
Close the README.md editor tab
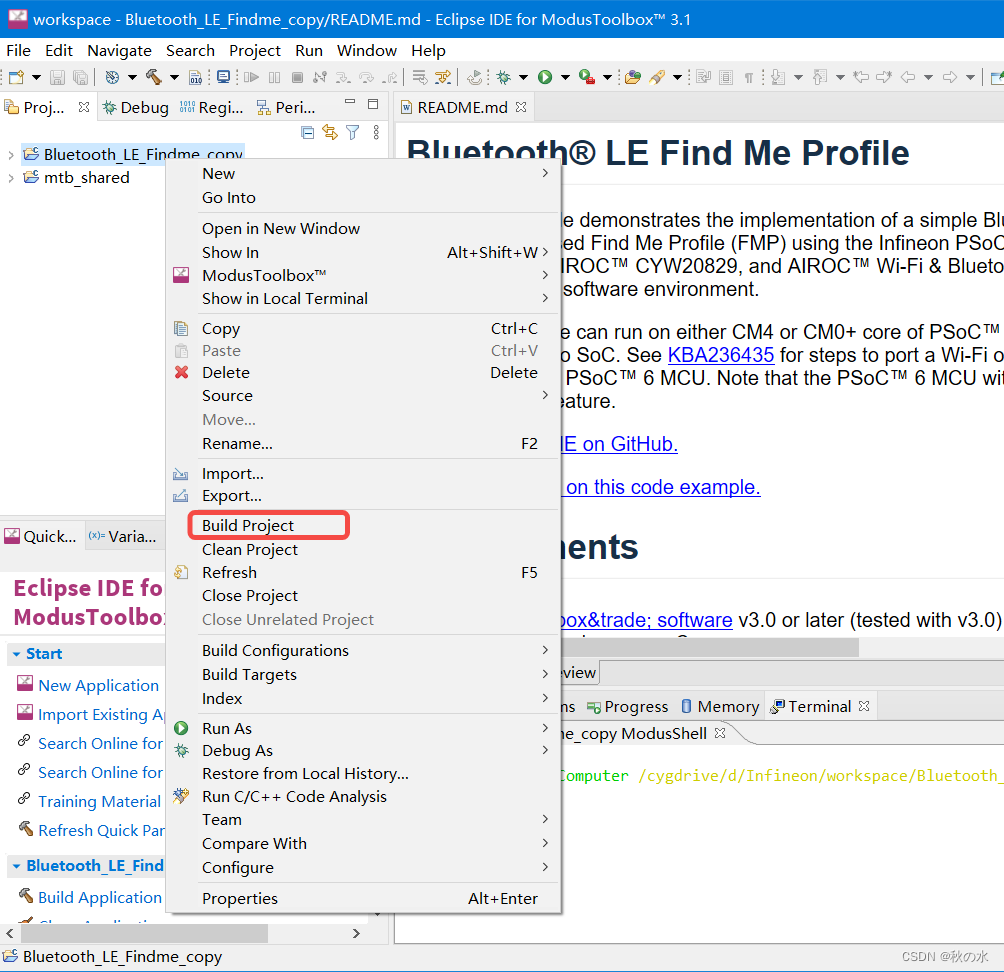(521, 107)
